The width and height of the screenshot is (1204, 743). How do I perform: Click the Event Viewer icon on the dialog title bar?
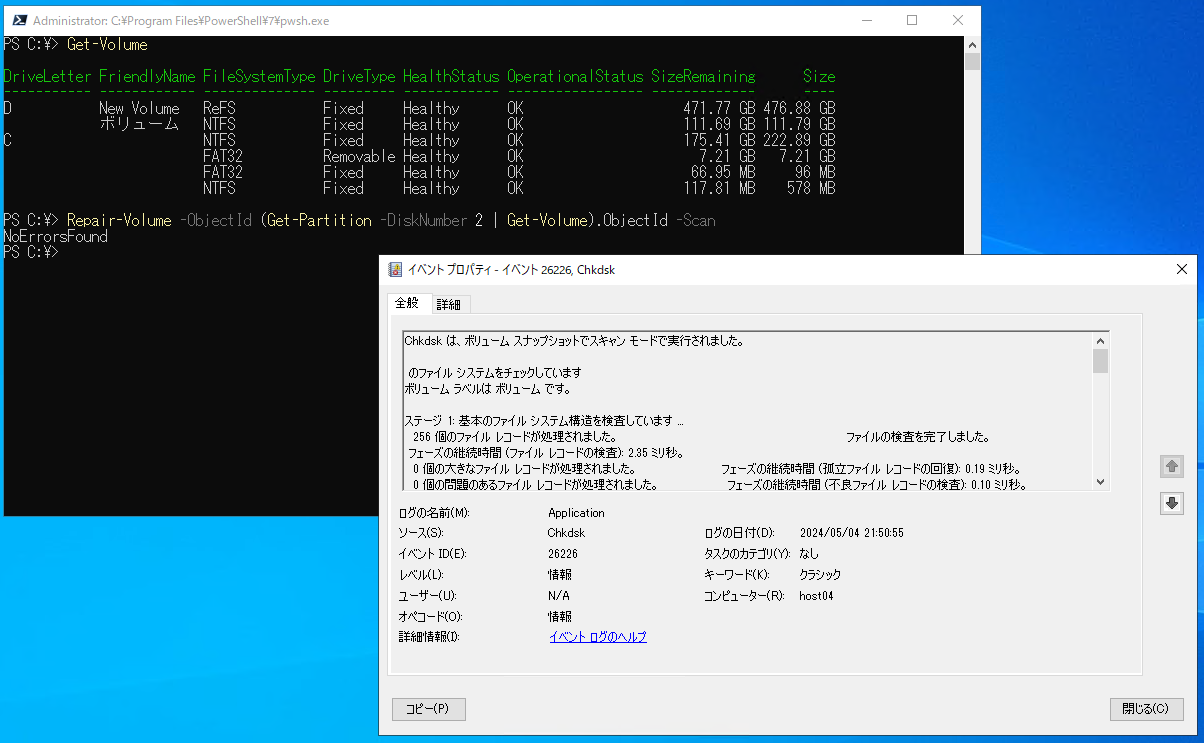click(x=393, y=269)
